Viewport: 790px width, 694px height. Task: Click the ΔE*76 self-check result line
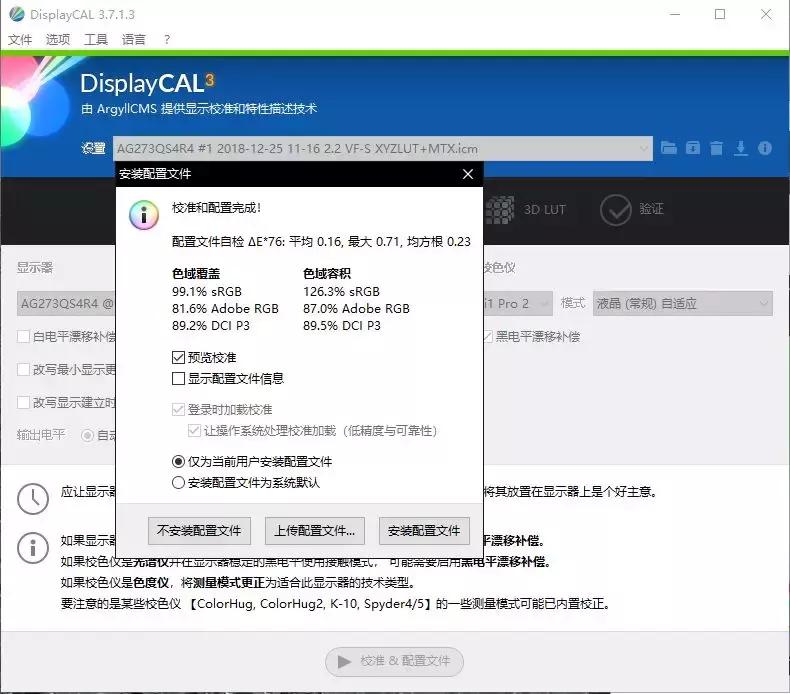[321, 242]
